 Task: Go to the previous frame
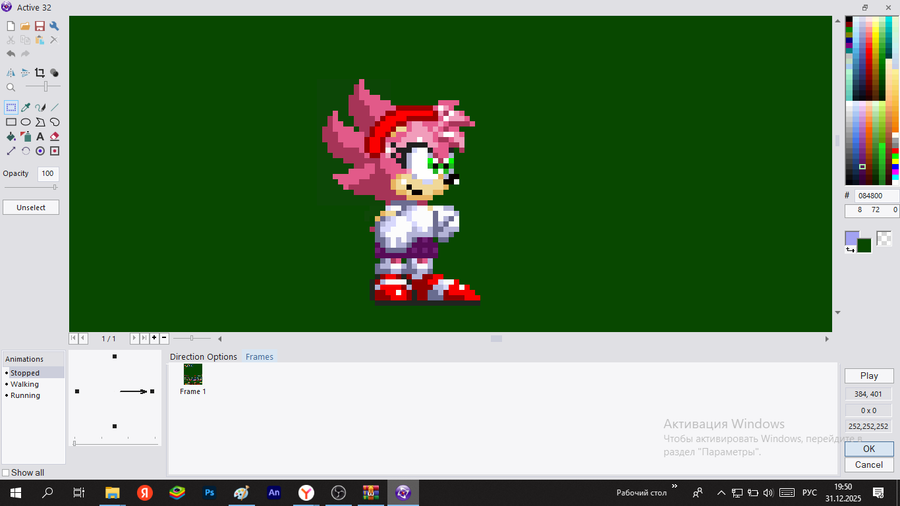click(x=83, y=338)
